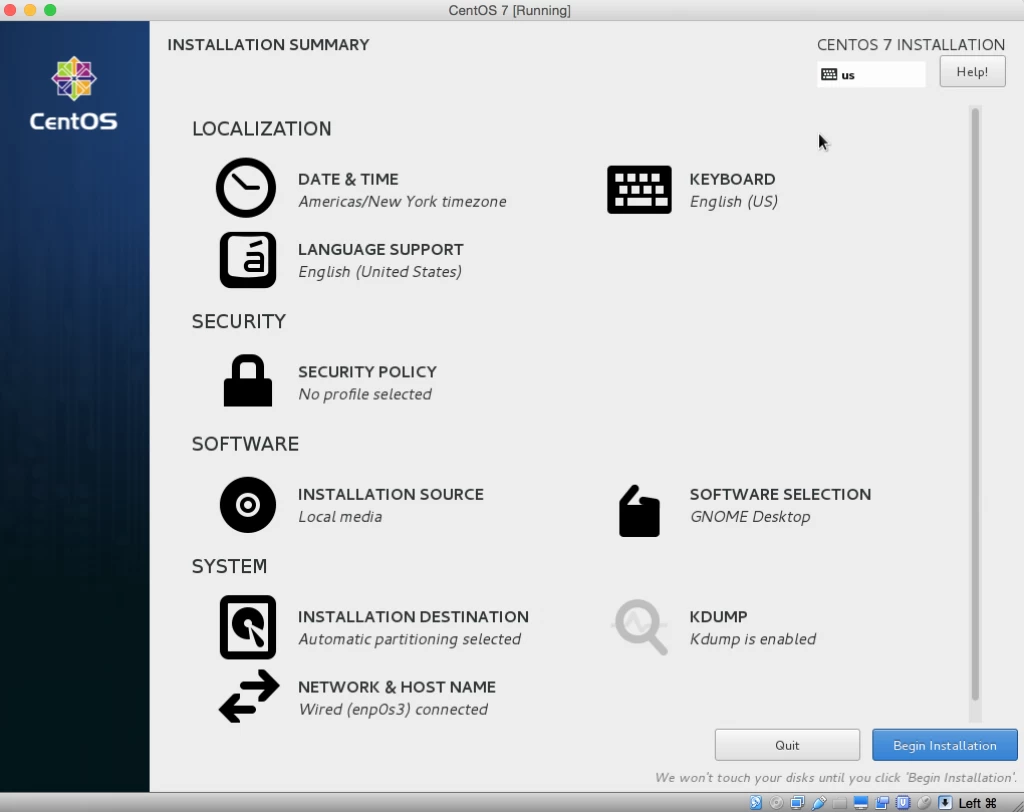Click the 'us' keyboard layout indicator
The height and width of the screenshot is (812, 1024).
tap(871, 74)
